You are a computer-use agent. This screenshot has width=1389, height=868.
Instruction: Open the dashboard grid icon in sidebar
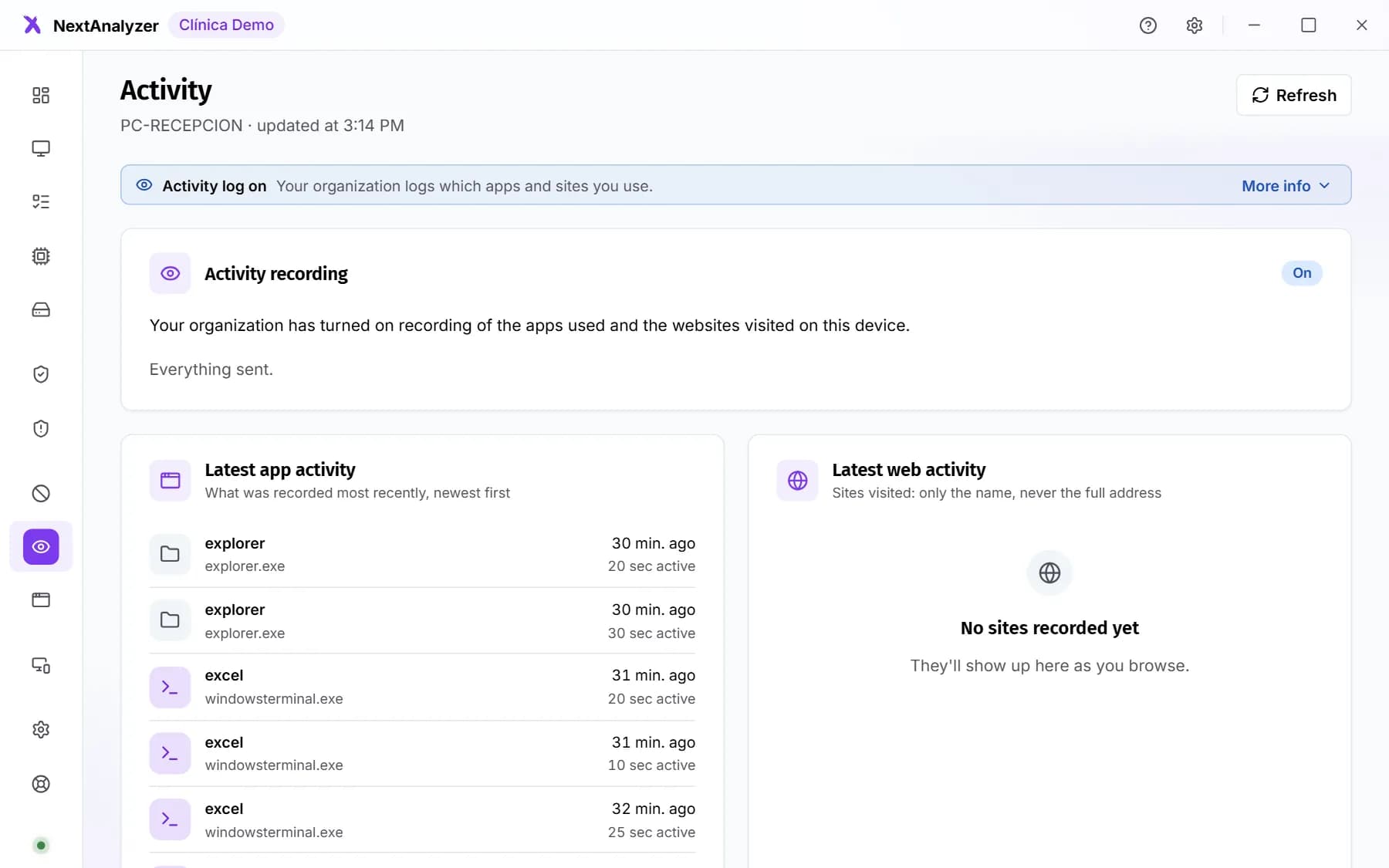[41, 95]
